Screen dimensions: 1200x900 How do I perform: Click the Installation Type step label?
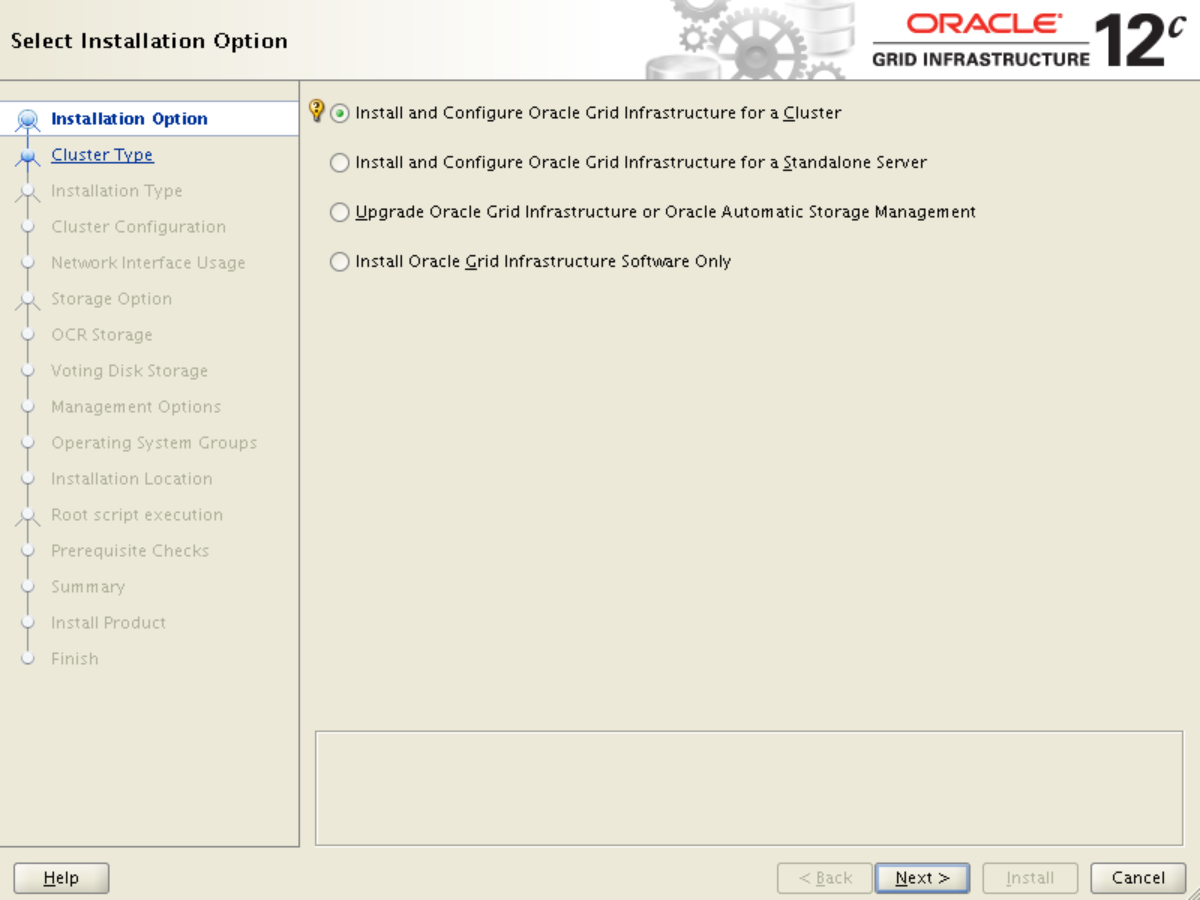(x=117, y=191)
